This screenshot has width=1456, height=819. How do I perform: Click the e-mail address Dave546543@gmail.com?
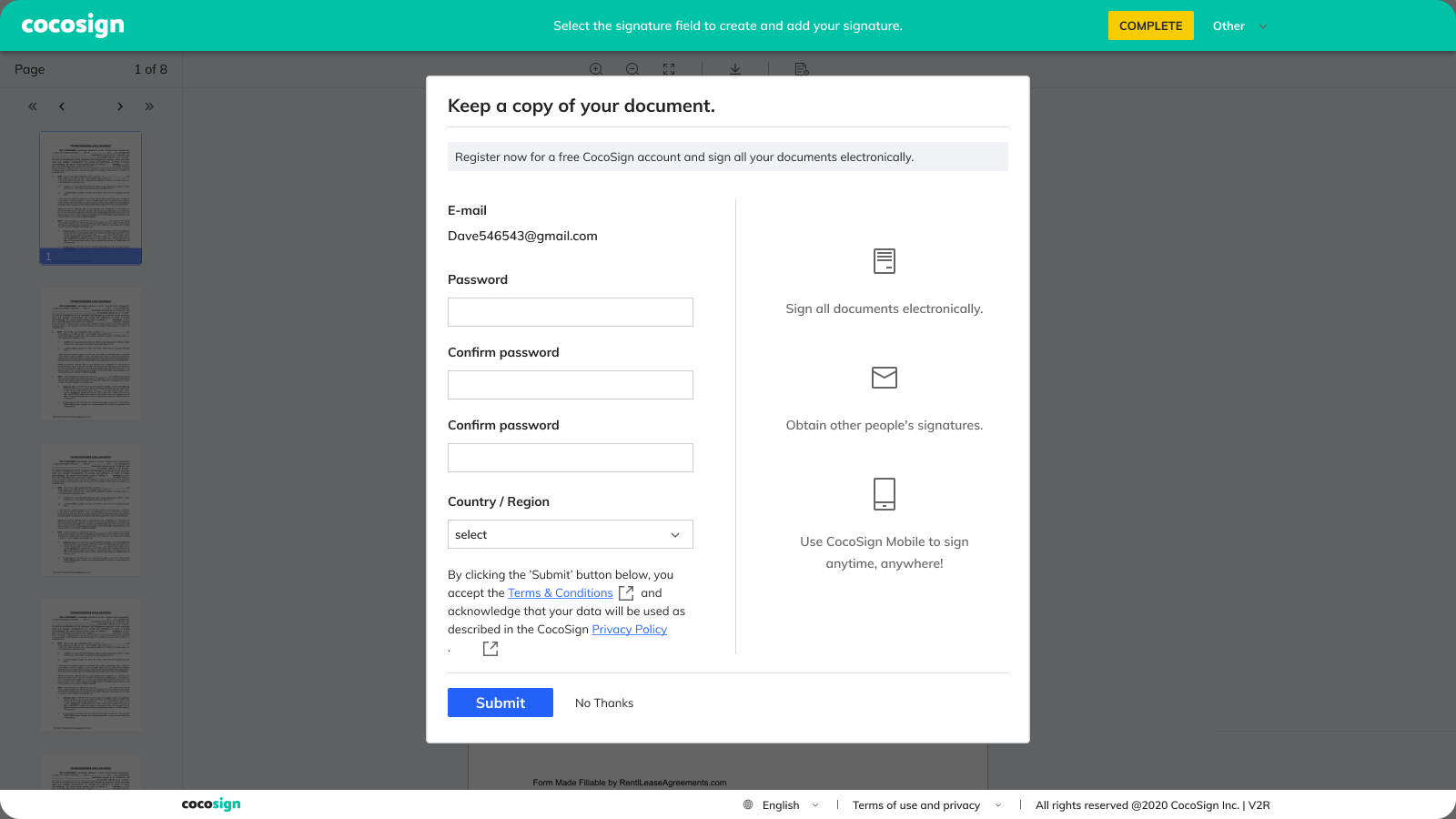coord(522,236)
